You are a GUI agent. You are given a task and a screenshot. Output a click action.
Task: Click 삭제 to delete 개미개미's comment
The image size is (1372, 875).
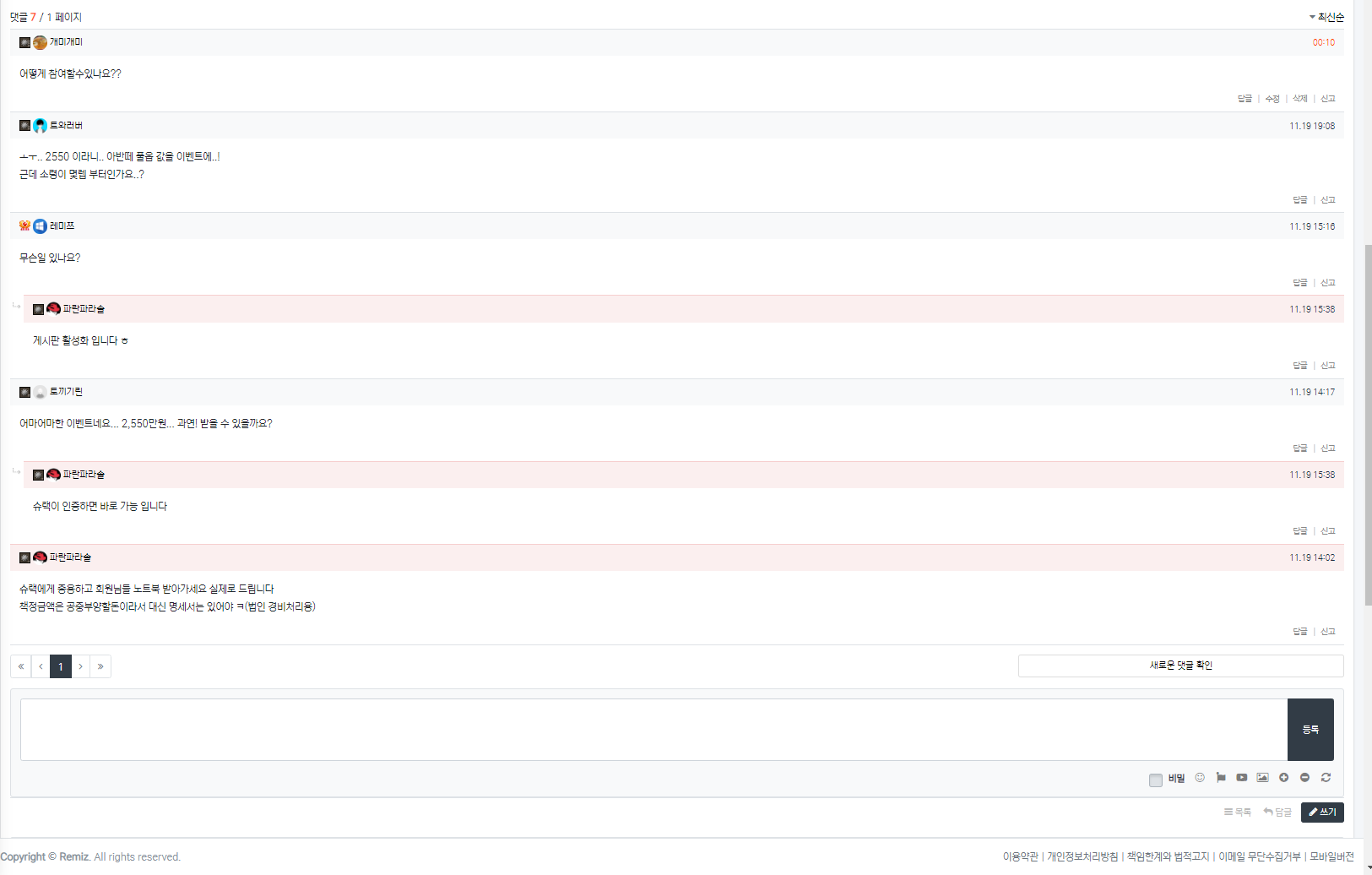point(1300,99)
